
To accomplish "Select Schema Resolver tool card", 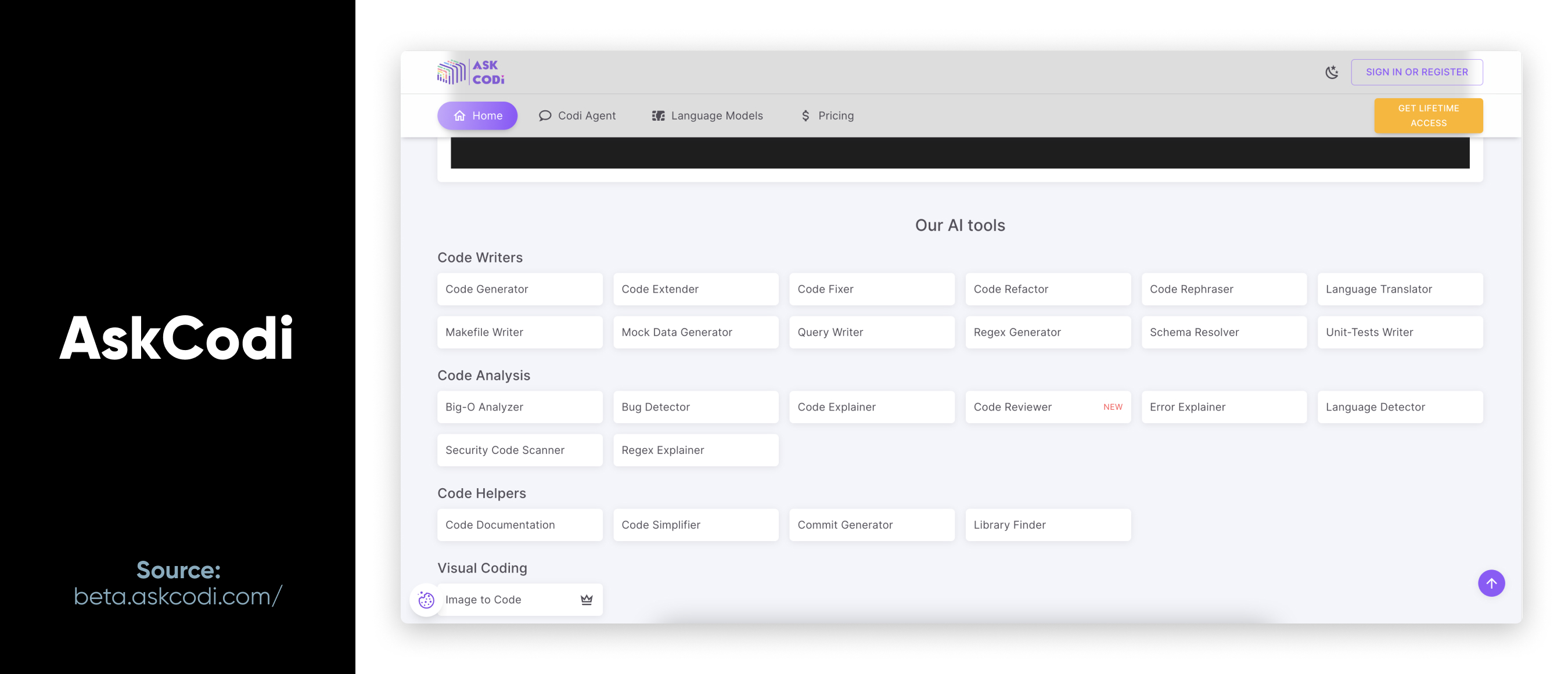I will (x=1224, y=332).
